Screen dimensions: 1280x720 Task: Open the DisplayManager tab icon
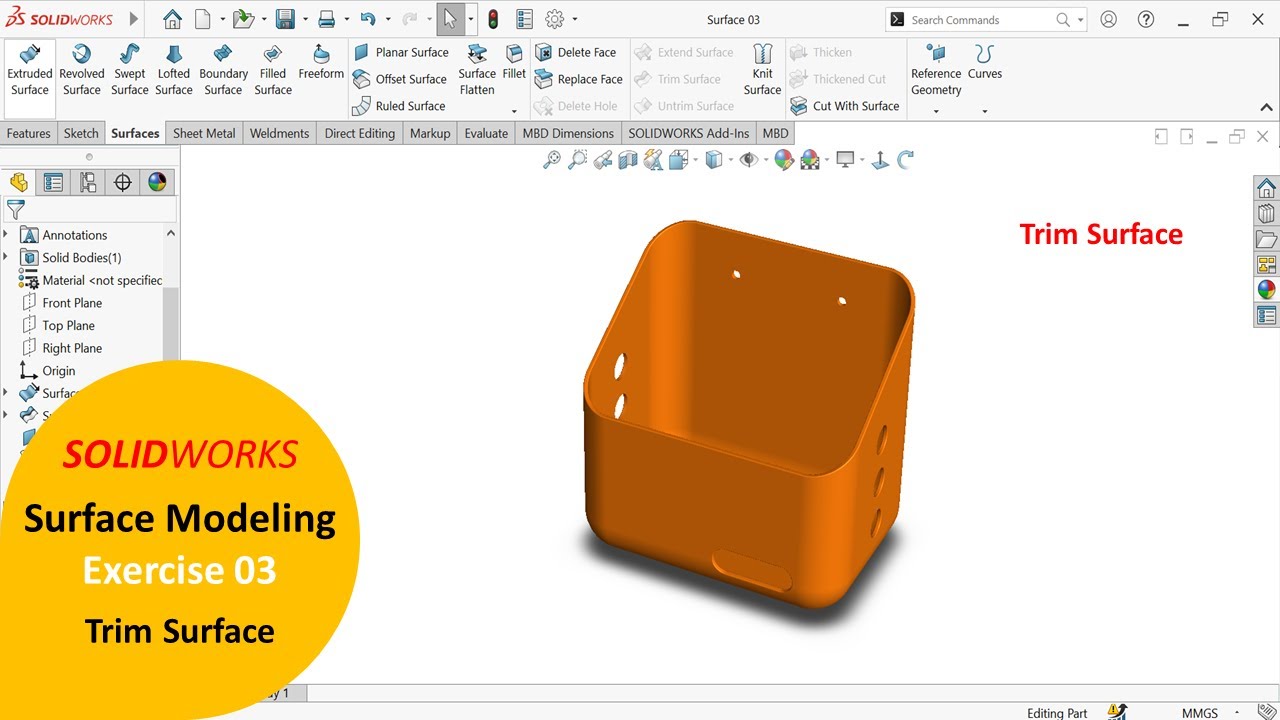pyautogui.click(x=158, y=182)
